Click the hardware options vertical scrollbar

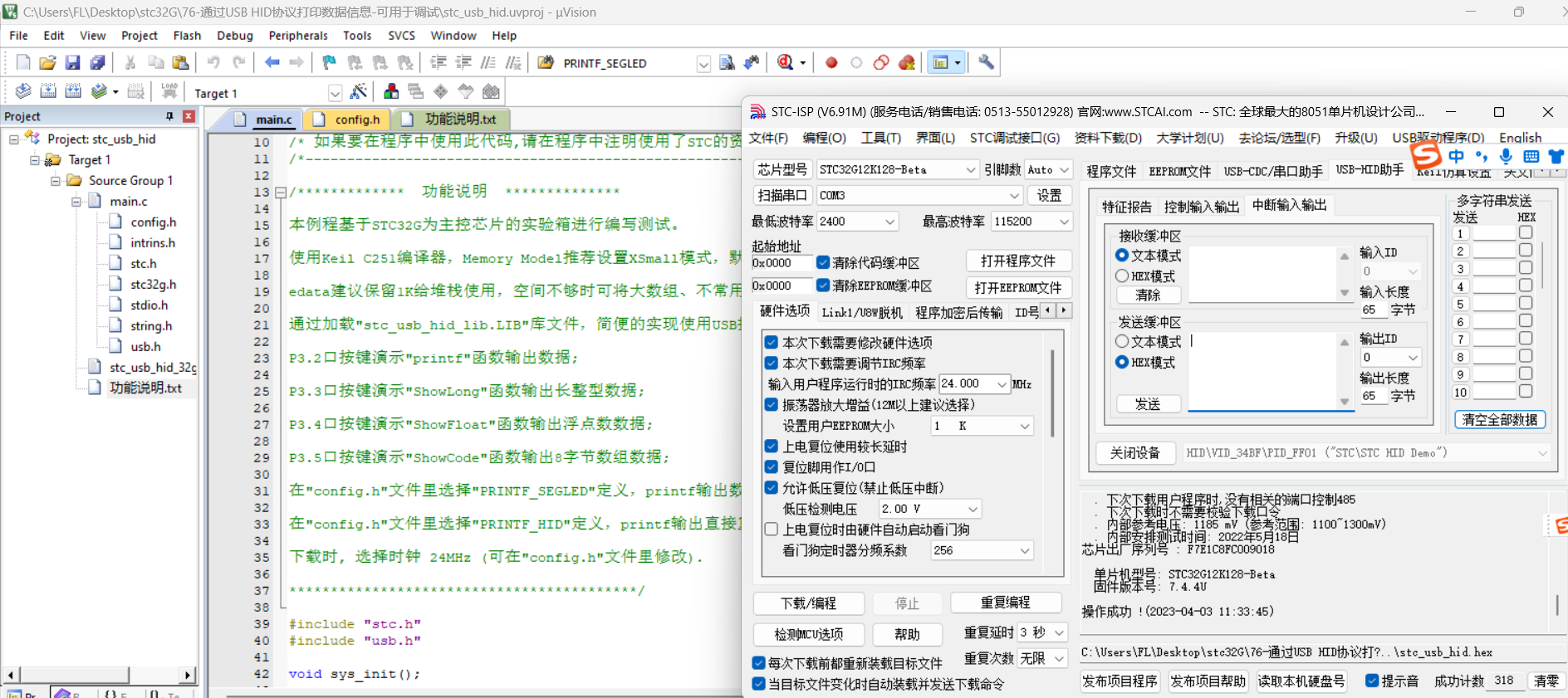(x=1053, y=394)
